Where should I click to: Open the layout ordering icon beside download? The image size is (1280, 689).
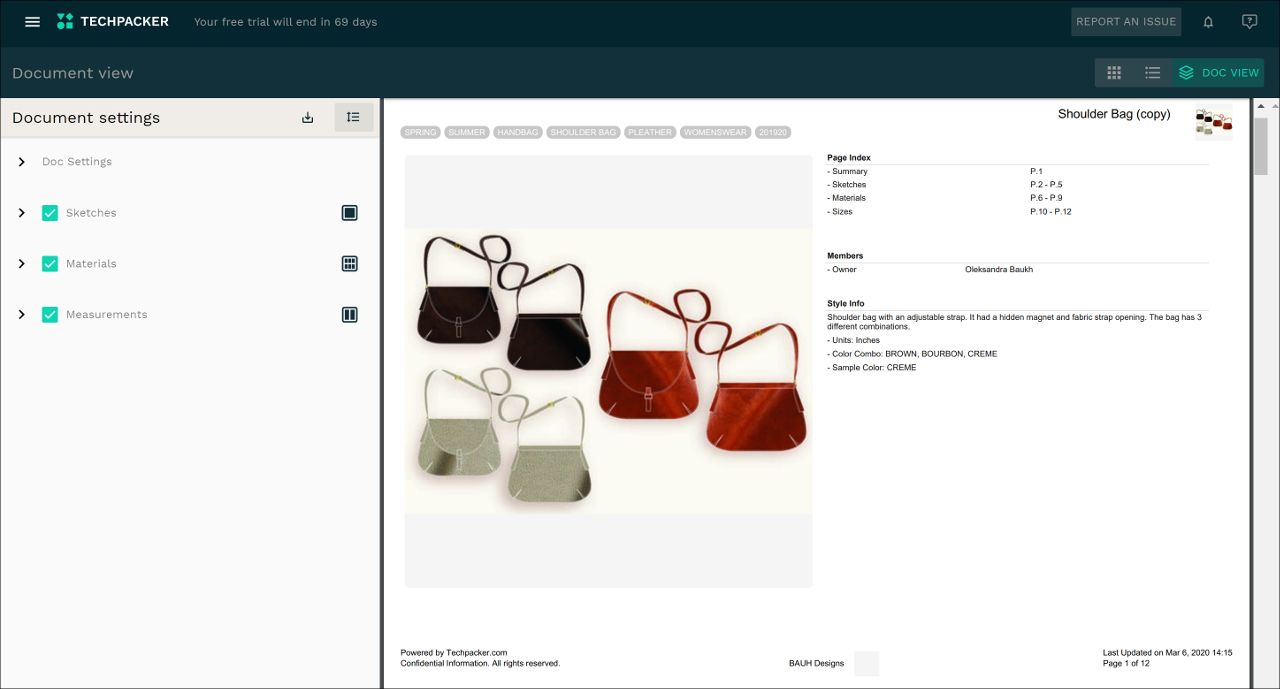[353, 117]
